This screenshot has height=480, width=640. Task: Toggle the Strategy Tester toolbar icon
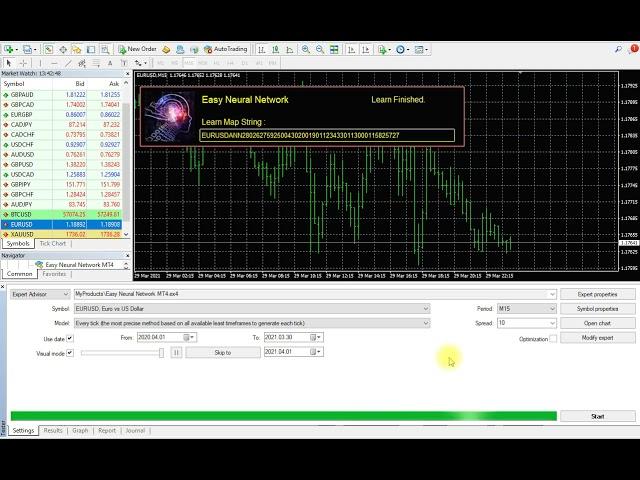click(105, 49)
